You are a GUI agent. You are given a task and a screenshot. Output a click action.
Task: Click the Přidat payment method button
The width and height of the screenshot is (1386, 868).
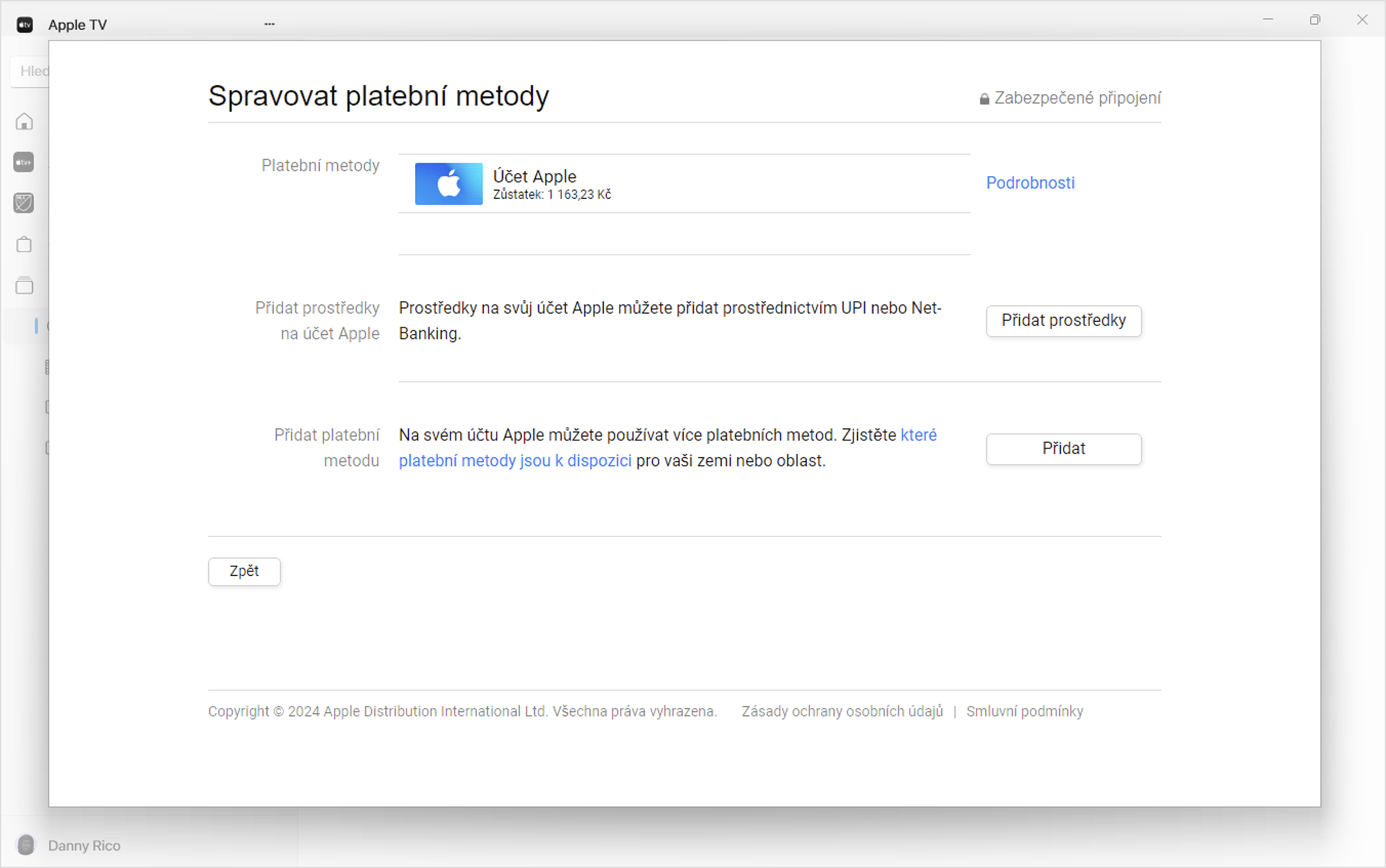1063,448
